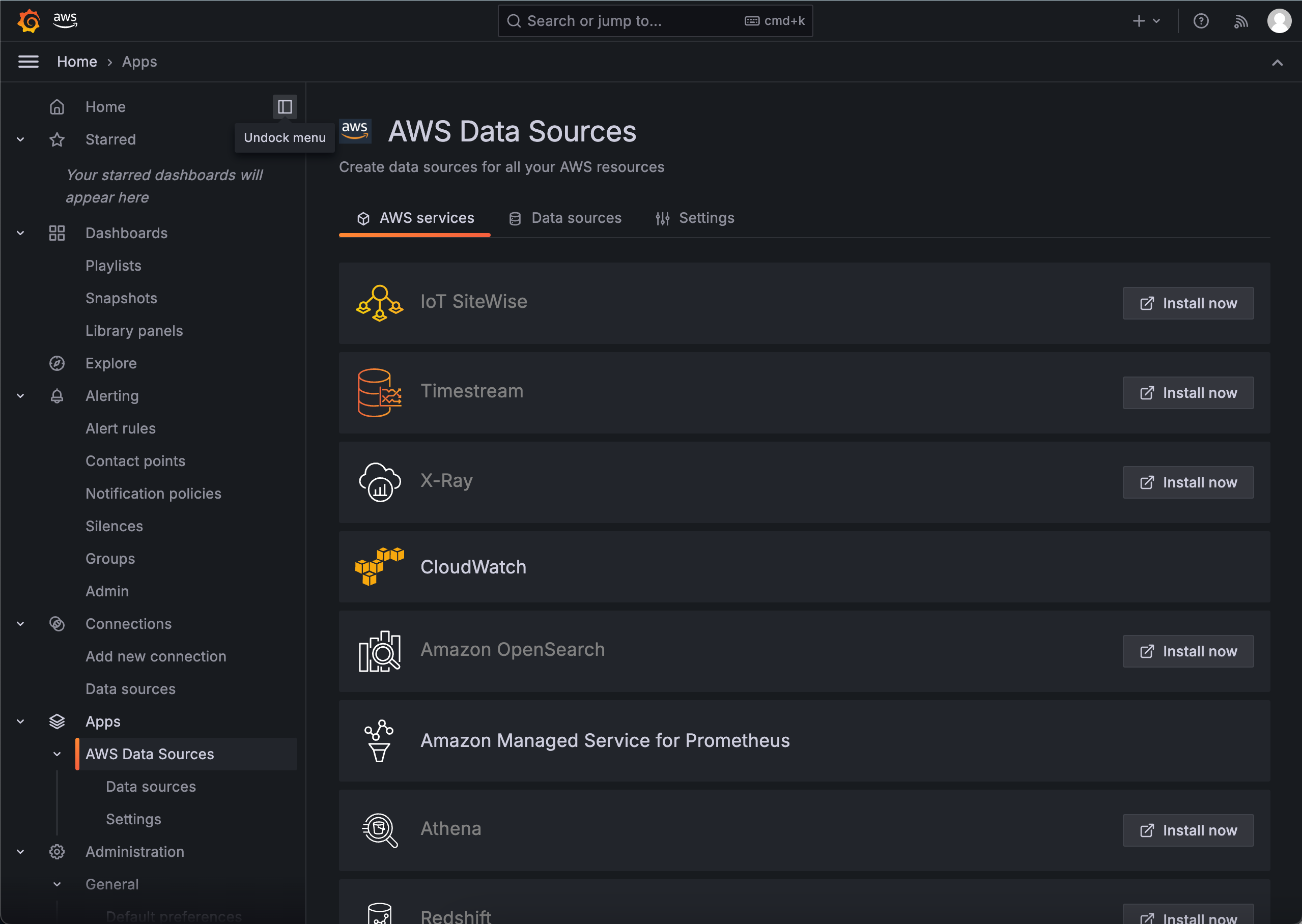Viewport: 1302px width, 924px height.
Task: Open the help question-mark icon
Action: (1201, 21)
